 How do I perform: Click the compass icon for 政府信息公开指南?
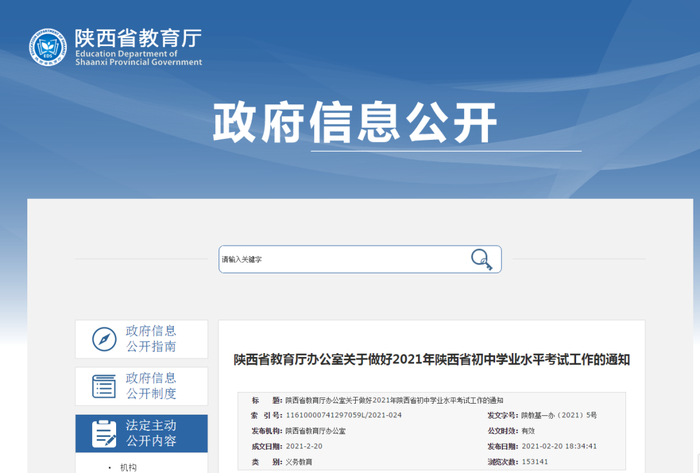104,339
